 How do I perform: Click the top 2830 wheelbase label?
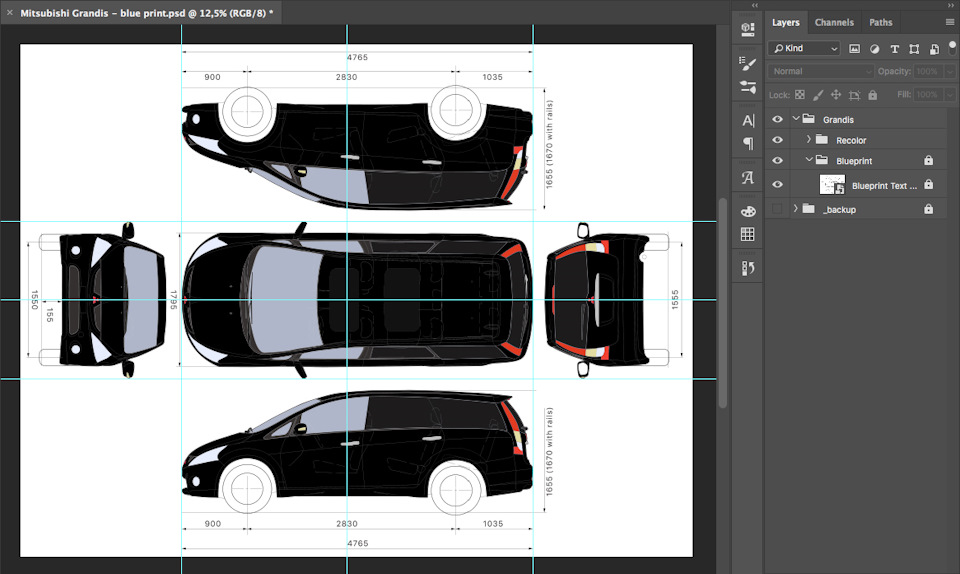click(347, 77)
